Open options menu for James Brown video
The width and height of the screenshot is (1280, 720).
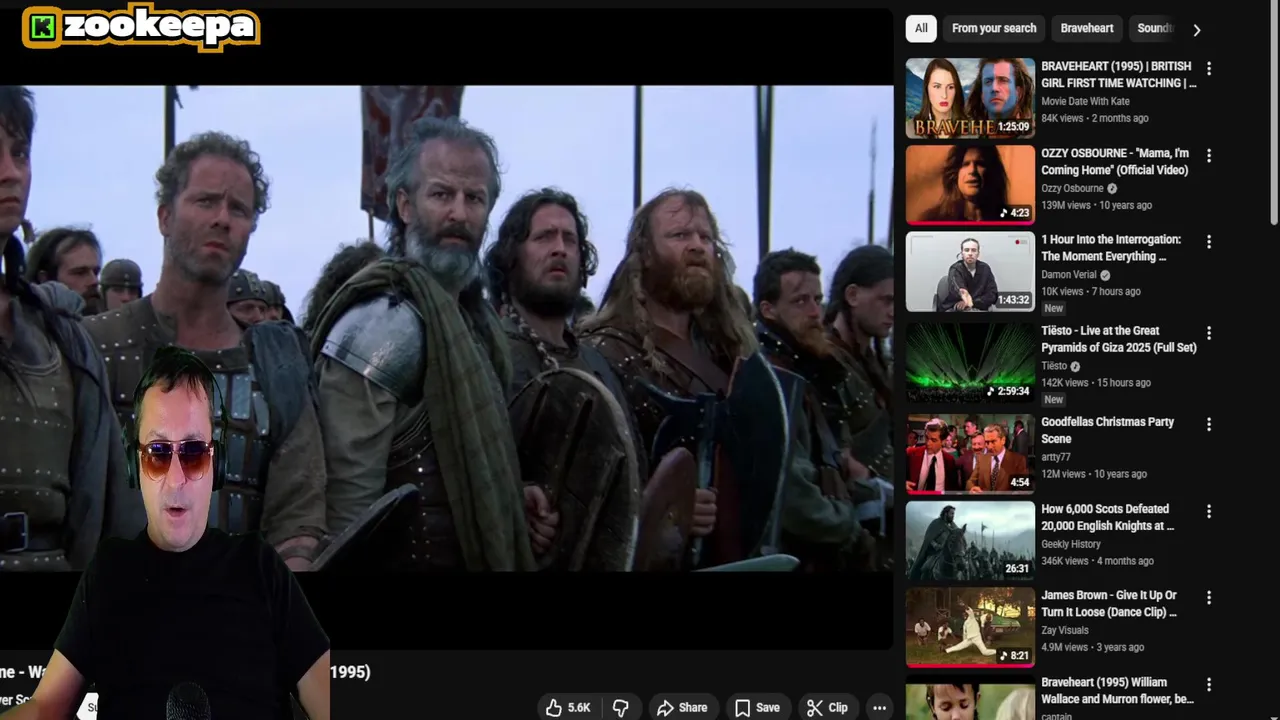[1208, 597]
